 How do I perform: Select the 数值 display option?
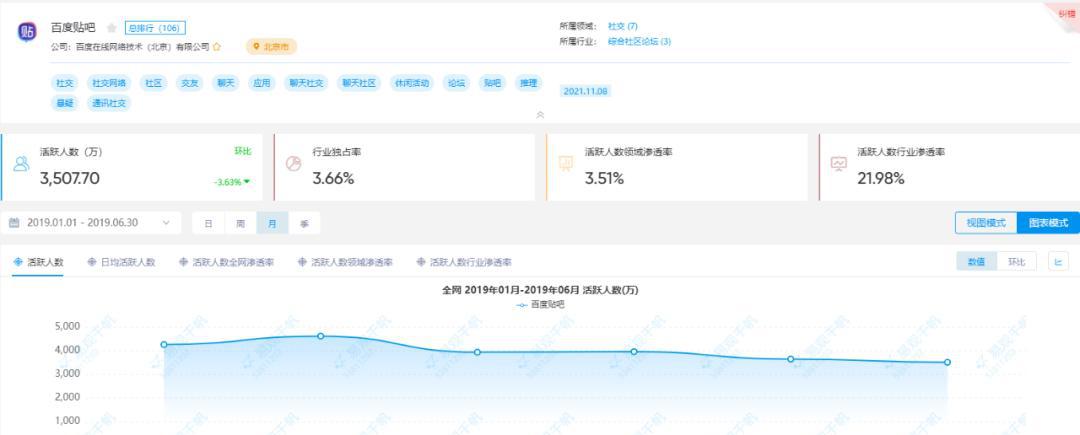(x=977, y=262)
